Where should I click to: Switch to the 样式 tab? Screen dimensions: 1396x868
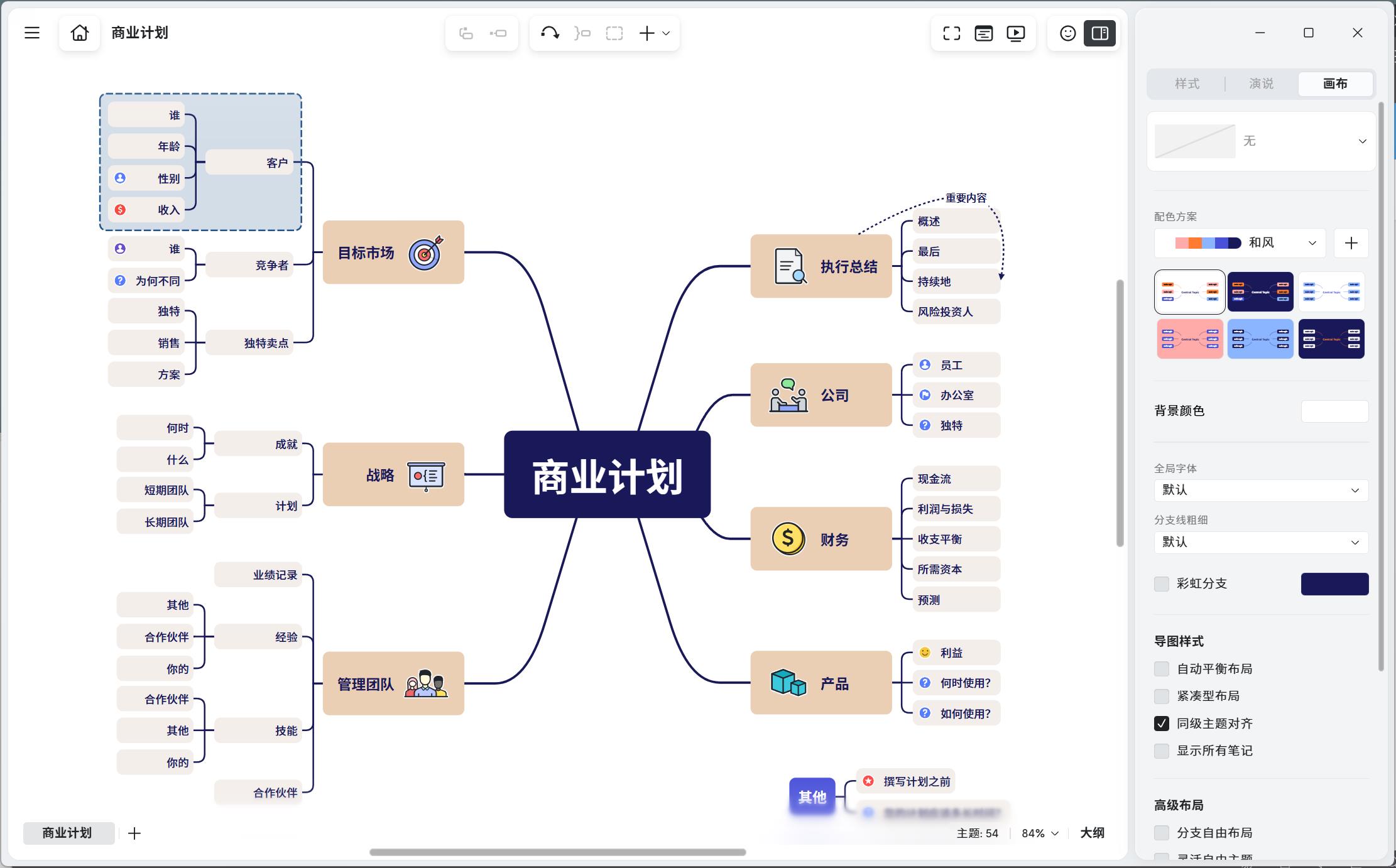[x=1187, y=84]
